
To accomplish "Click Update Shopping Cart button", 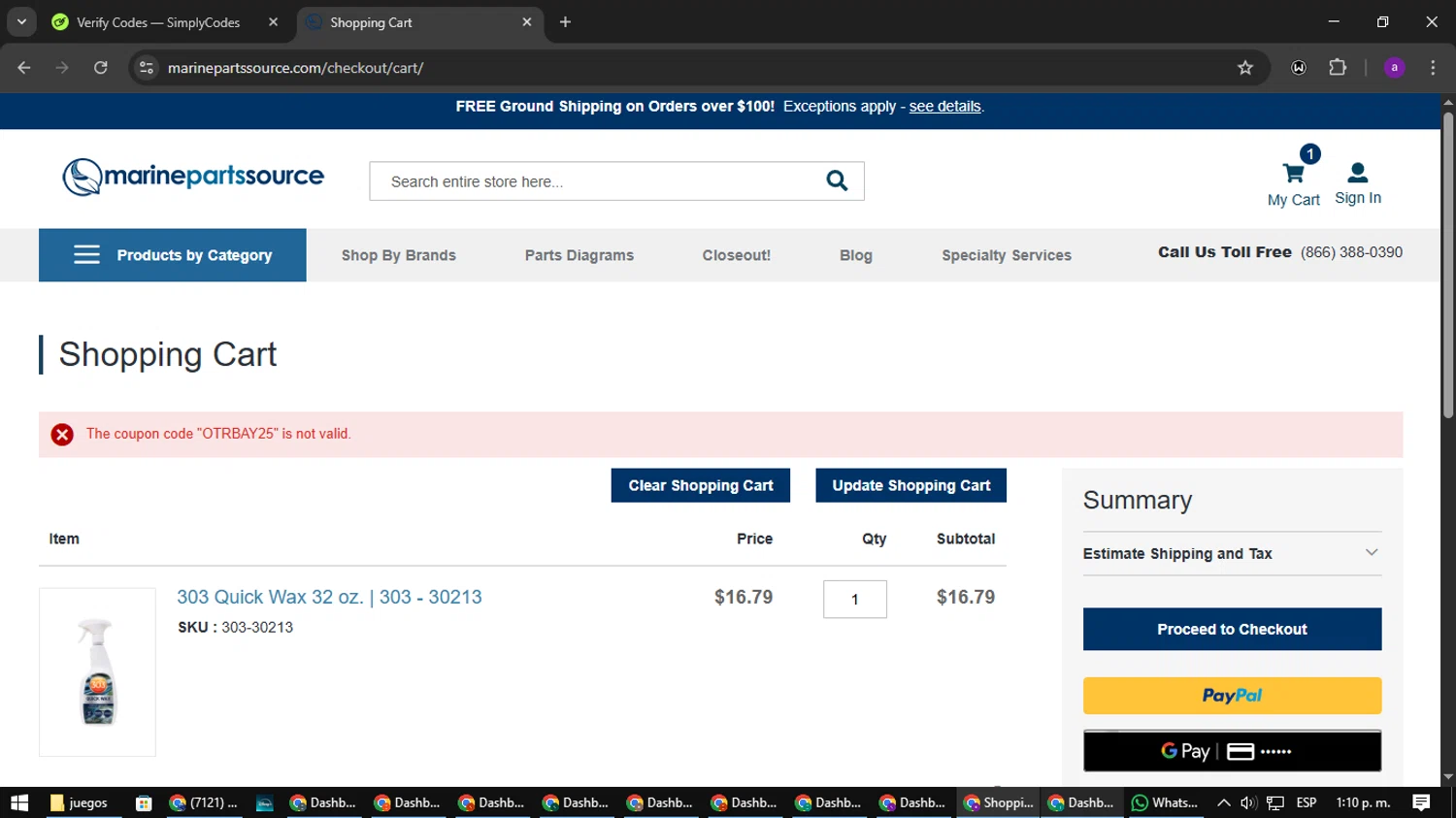I will [x=911, y=485].
